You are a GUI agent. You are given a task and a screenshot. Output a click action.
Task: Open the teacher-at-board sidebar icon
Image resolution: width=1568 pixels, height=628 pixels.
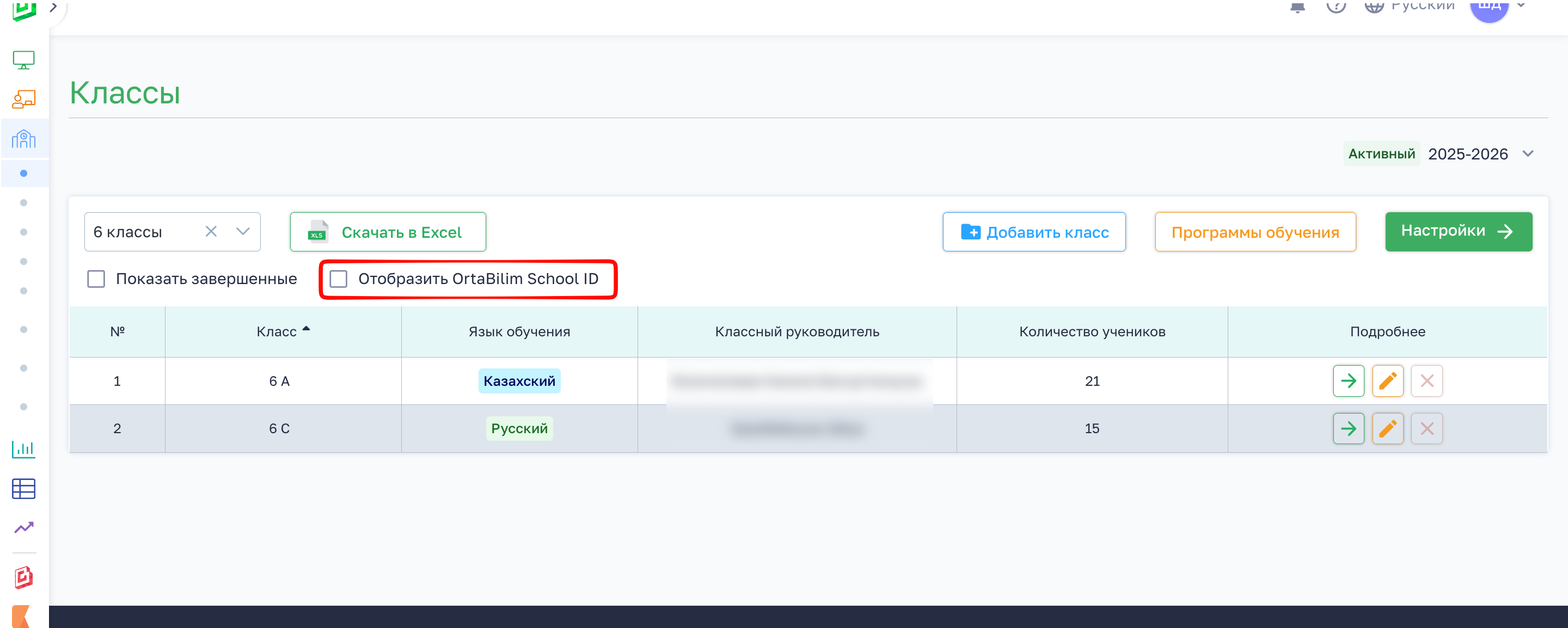(24, 98)
